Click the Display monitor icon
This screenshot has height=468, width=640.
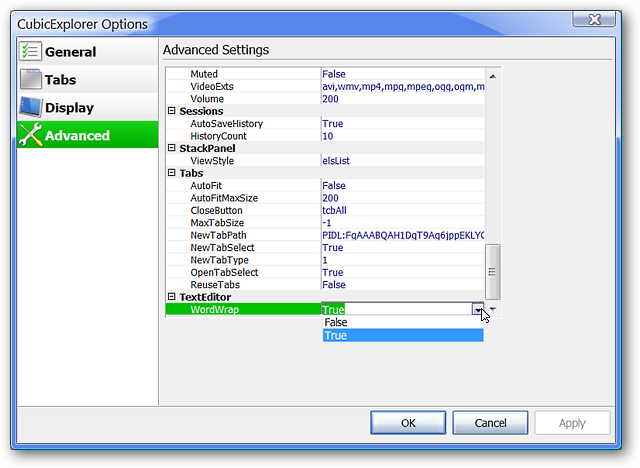tap(30, 107)
